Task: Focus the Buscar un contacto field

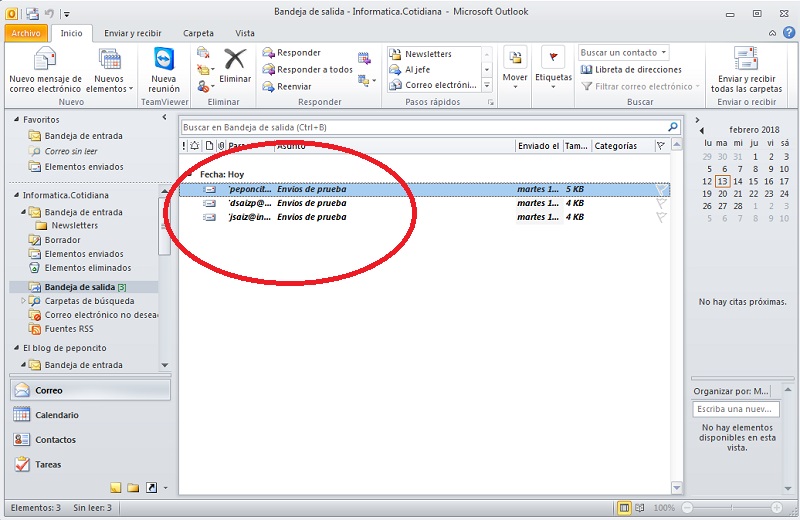Action: (x=623, y=53)
